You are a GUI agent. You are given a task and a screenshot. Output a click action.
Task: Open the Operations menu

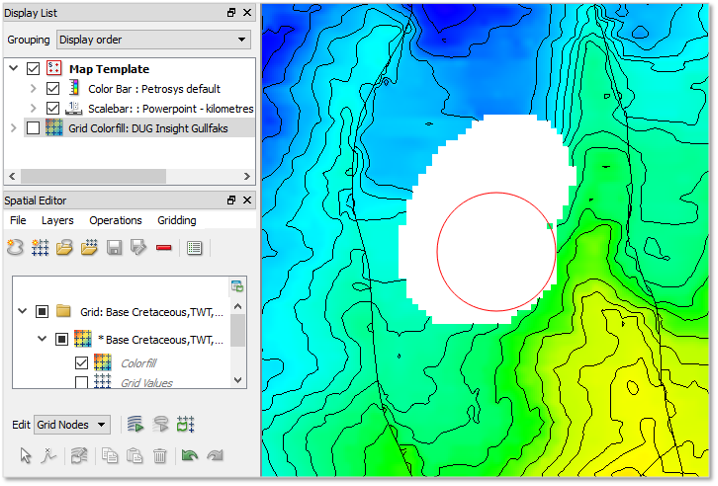tap(115, 220)
